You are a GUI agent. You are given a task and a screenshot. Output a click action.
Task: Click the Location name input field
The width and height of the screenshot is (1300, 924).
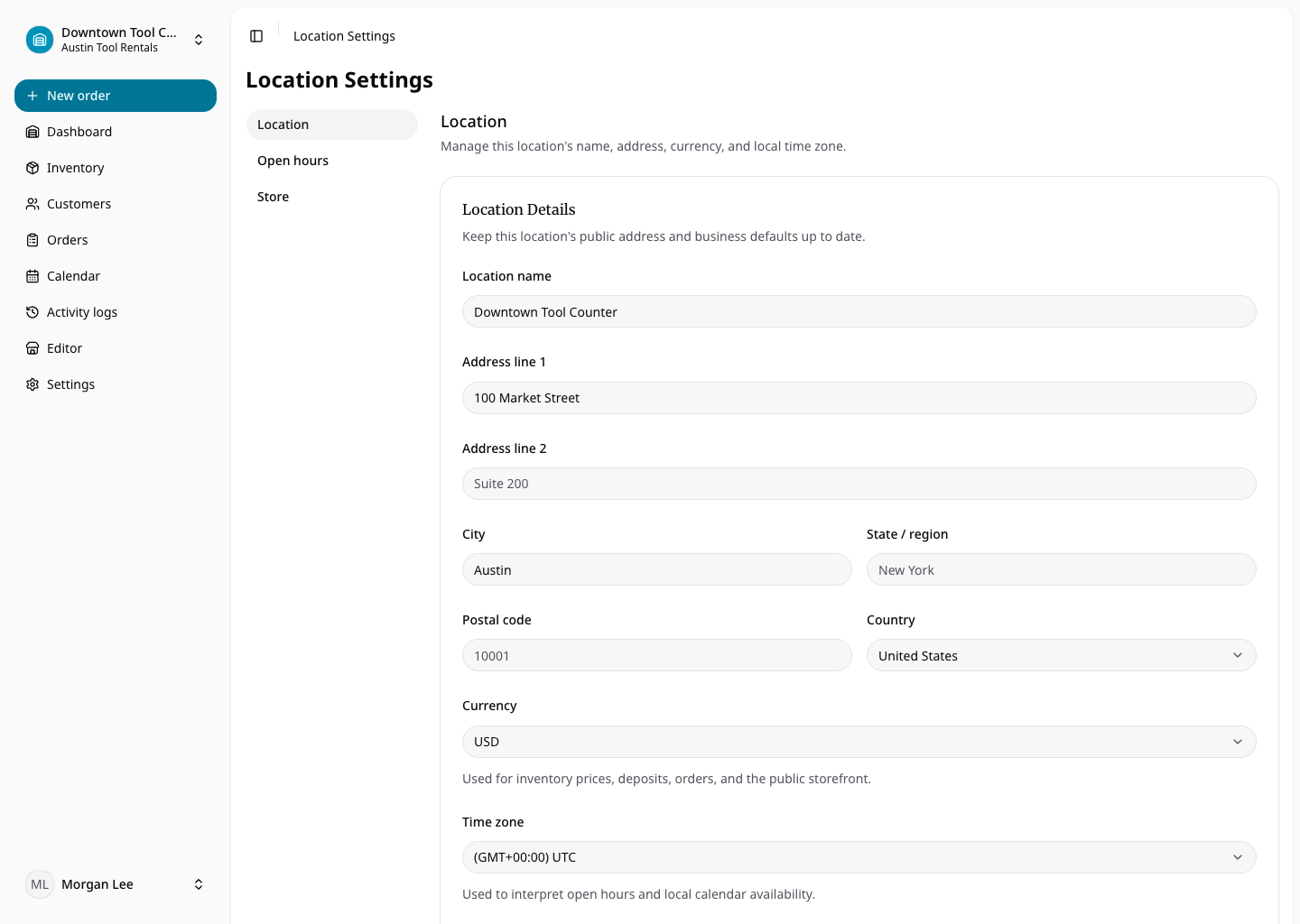coord(859,311)
